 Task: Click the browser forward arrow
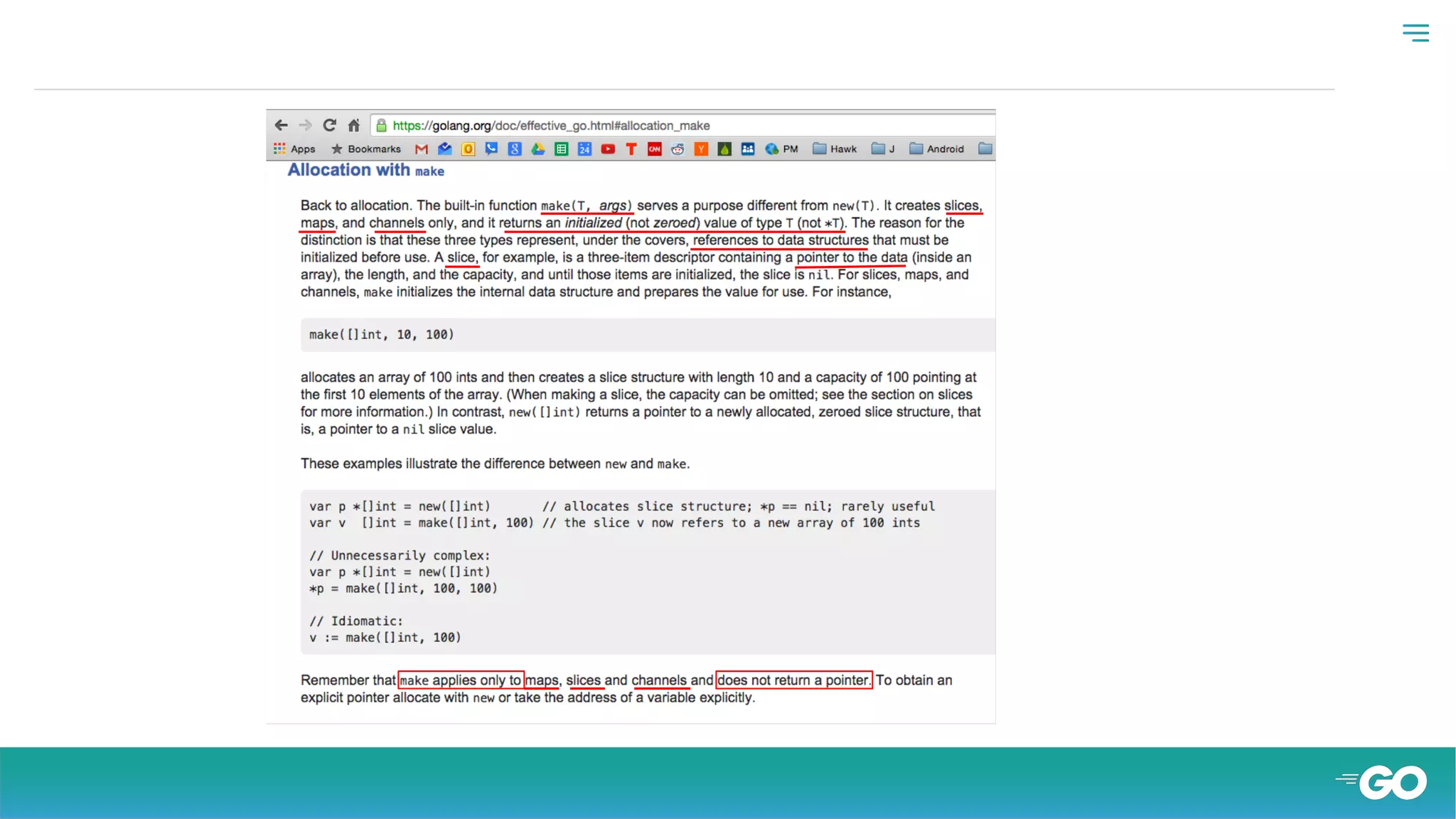coord(305,125)
